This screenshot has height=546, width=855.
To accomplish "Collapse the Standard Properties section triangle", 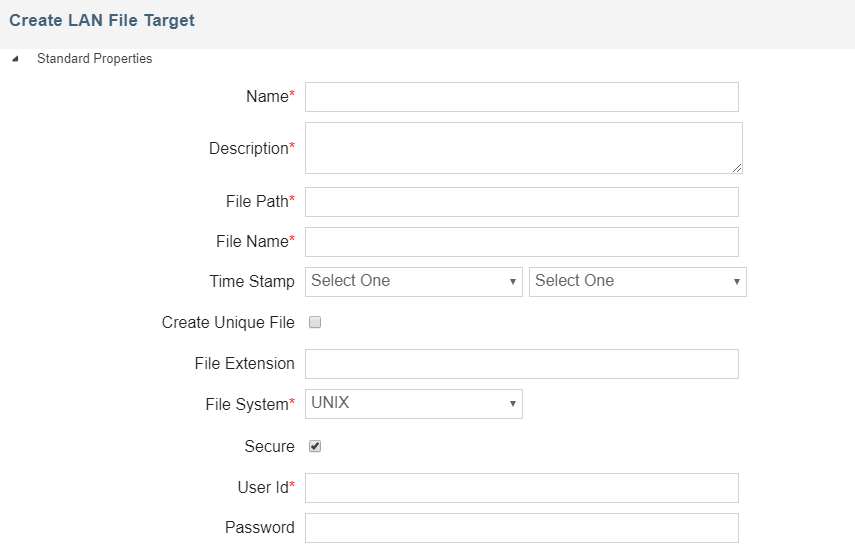I will click(15, 59).
